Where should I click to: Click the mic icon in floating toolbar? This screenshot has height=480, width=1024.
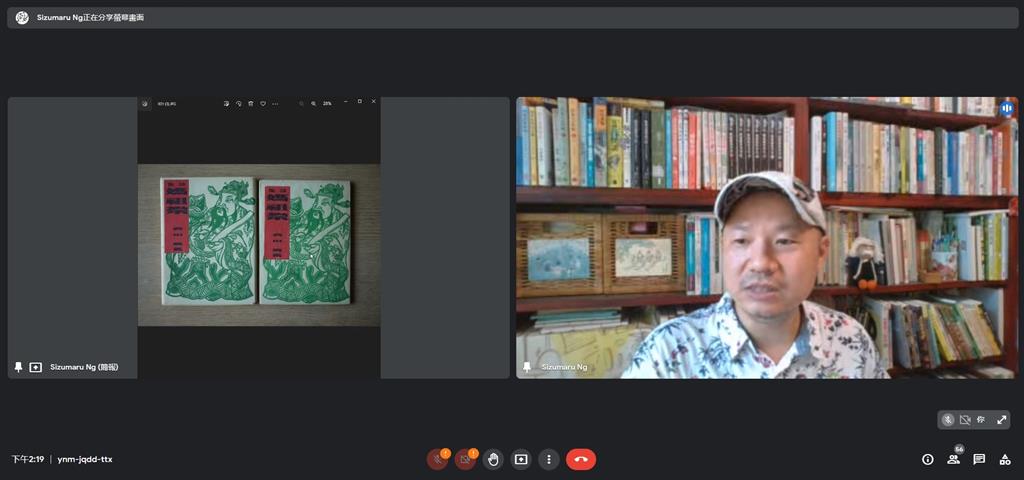tap(948, 420)
